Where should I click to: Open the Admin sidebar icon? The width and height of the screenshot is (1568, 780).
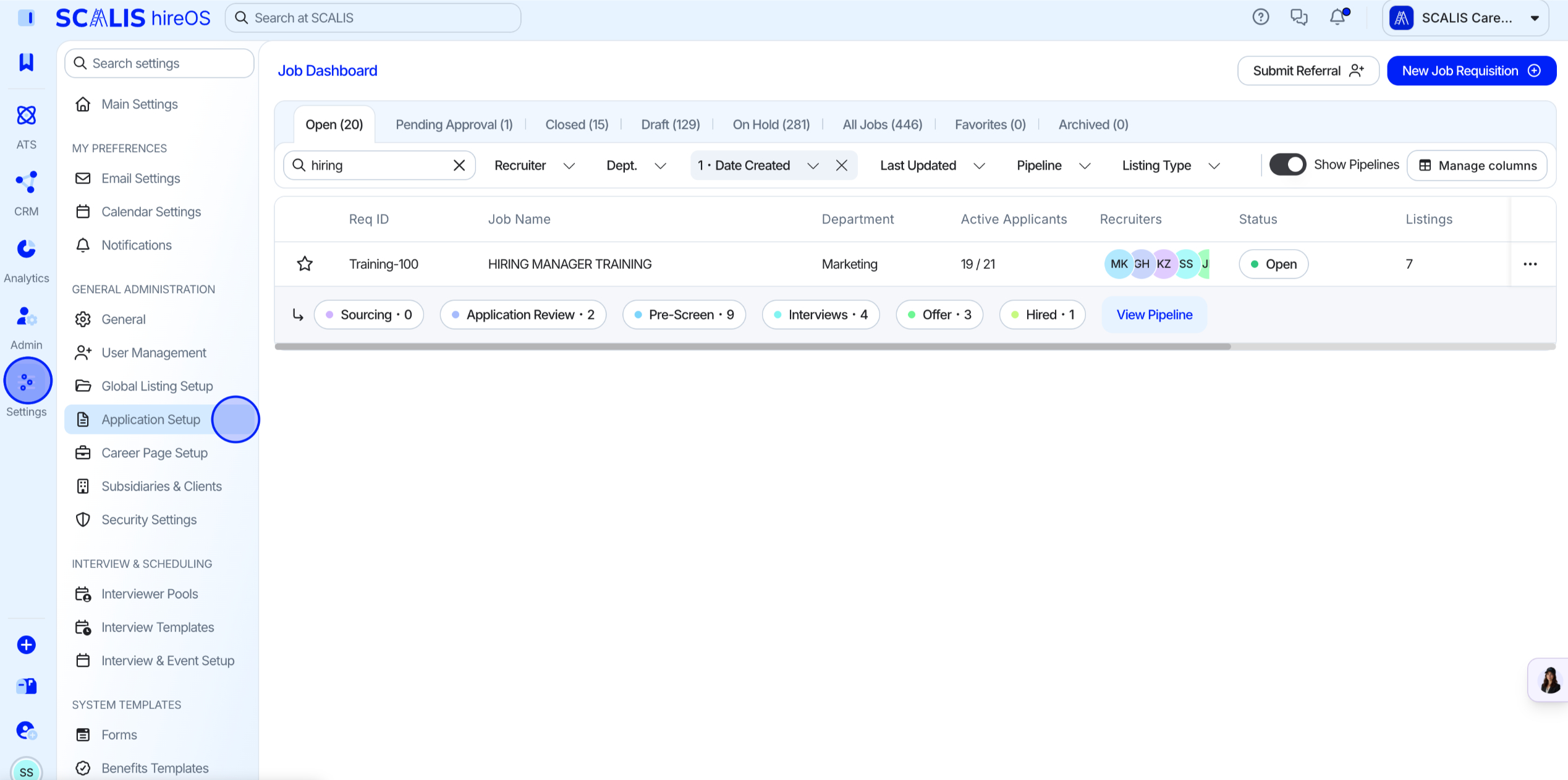coord(26,316)
